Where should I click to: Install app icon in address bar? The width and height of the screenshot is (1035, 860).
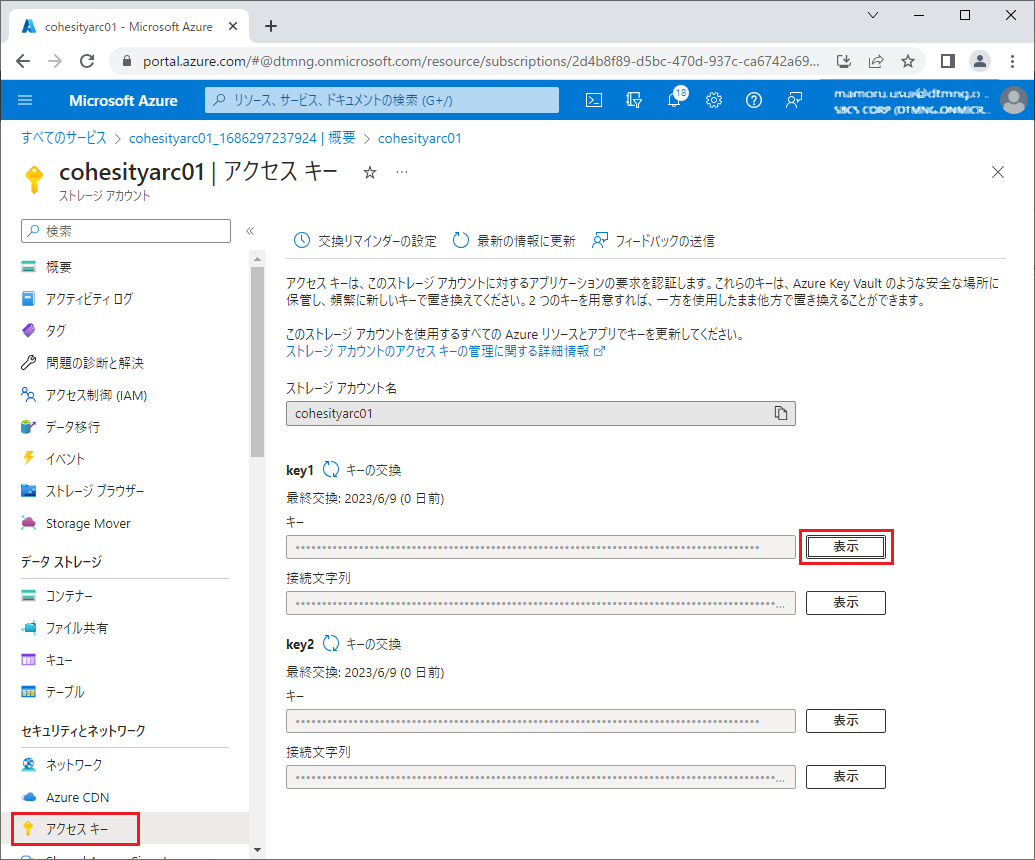pos(844,61)
